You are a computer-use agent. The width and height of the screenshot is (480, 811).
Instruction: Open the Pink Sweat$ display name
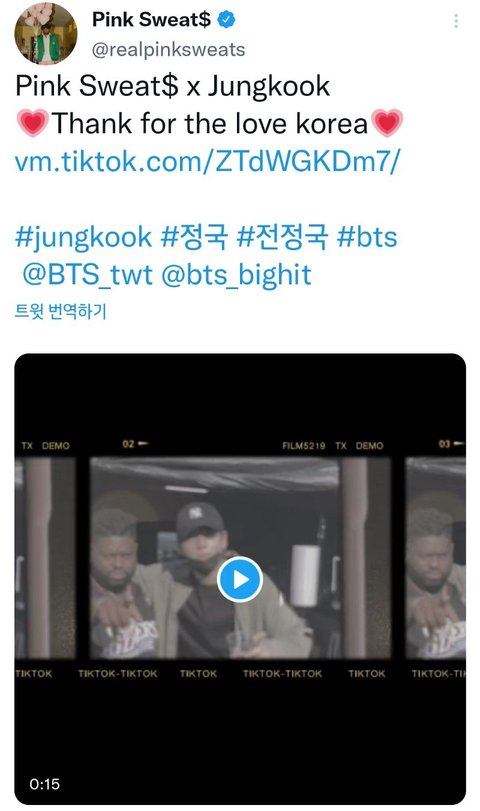coord(151,20)
